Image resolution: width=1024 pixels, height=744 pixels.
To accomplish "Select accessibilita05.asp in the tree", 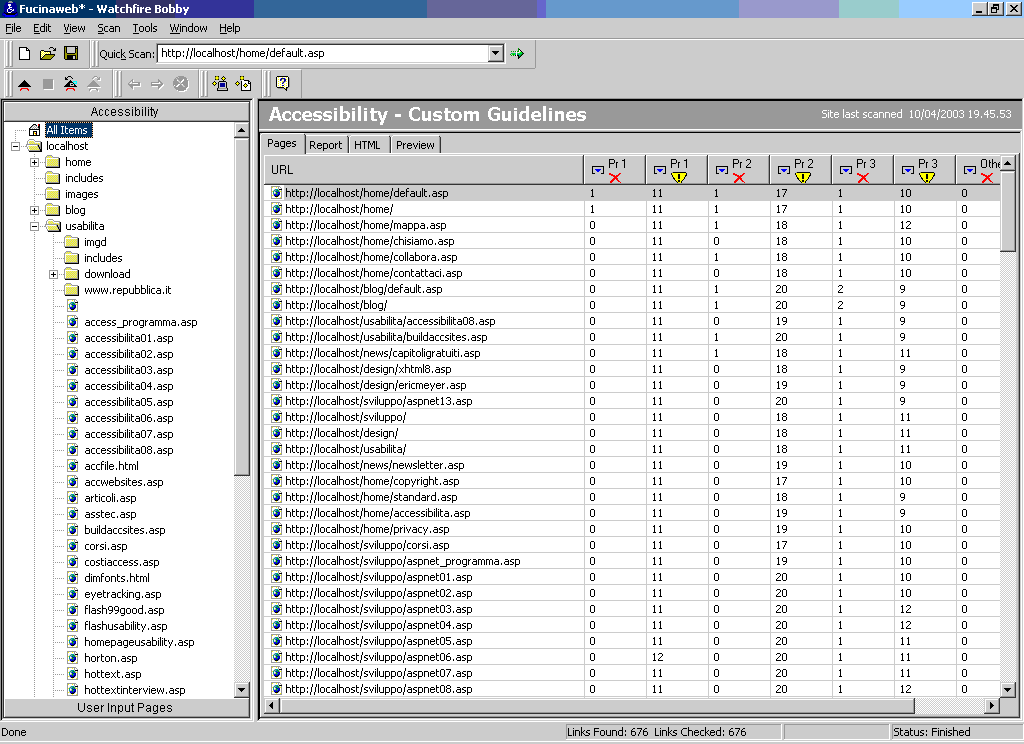I will [128, 402].
